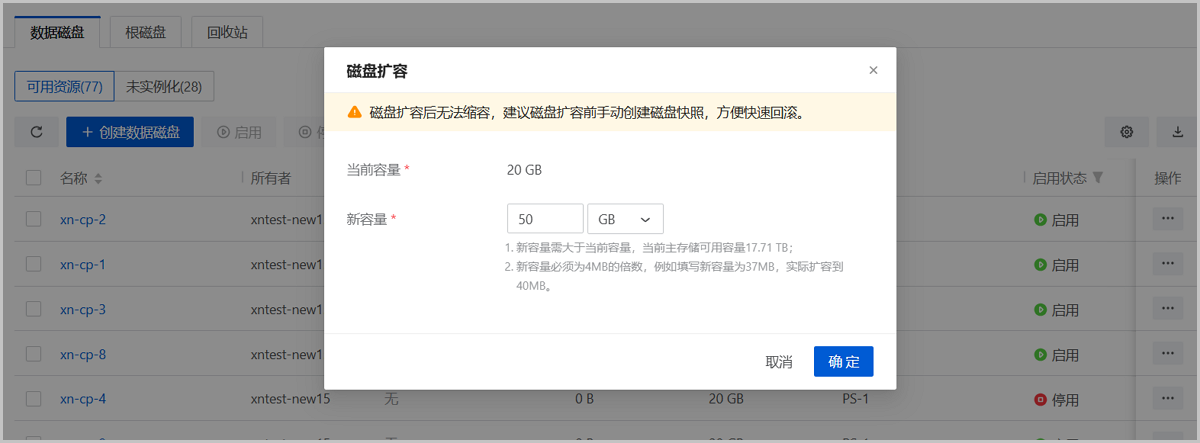Open the xn-cp-1 disk link
This screenshot has width=1200, height=443.
click(83, 265)
